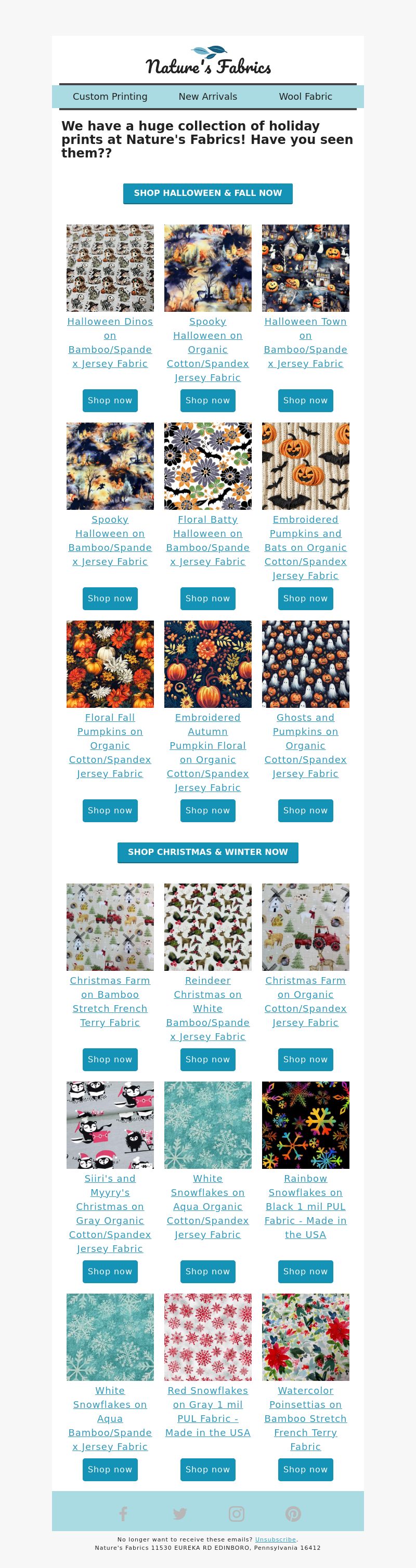Select the Wool Fabric menu item
This screenshot has width=416, height=1568.
click(306, 96)
